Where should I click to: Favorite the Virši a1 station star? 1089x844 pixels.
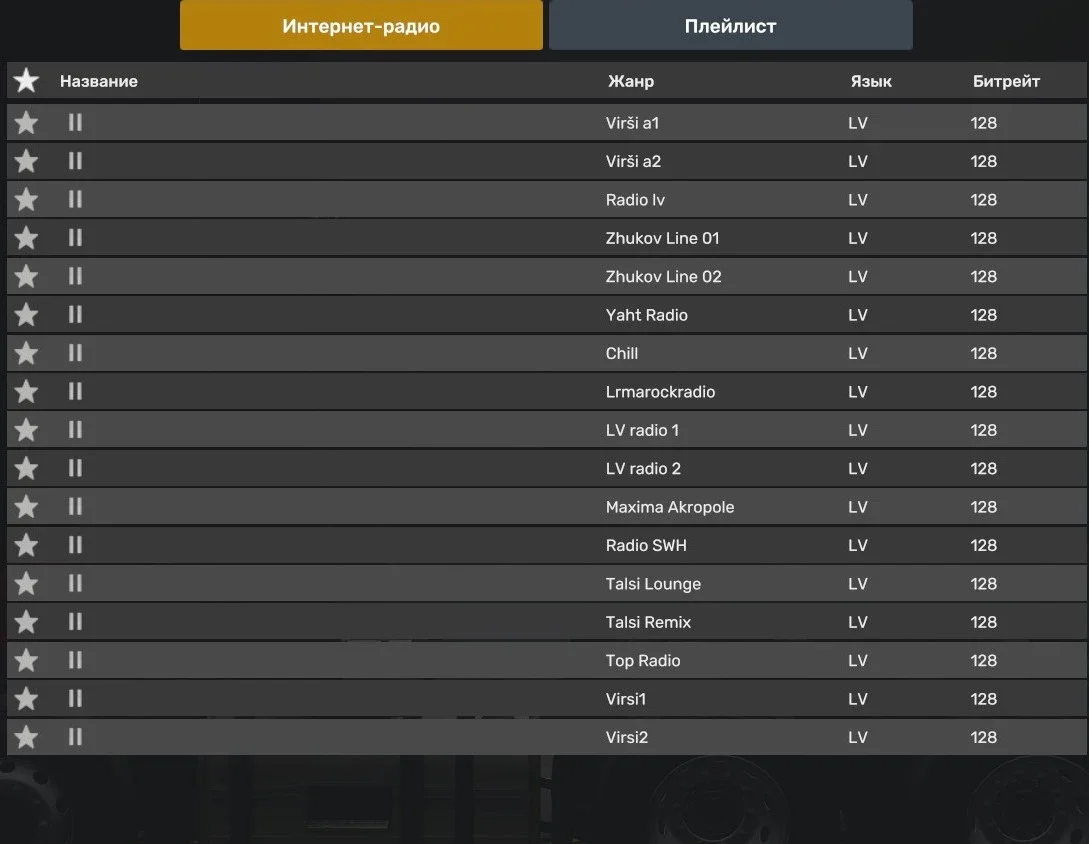click(26, 123)
